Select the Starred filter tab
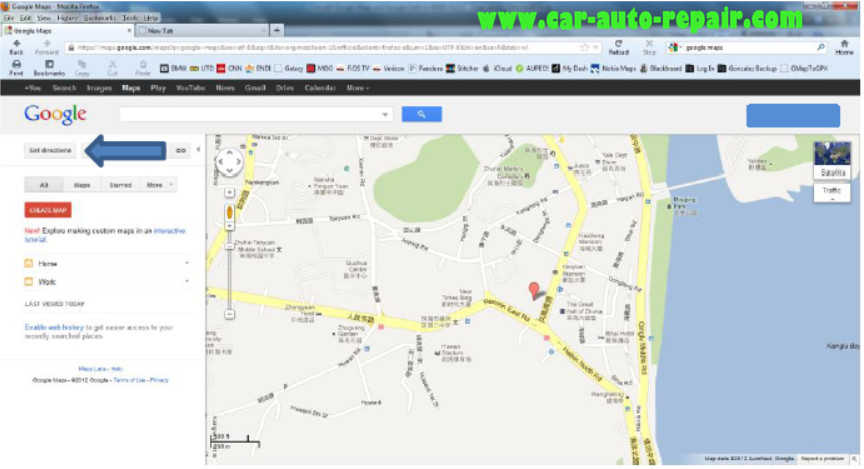 120,185
